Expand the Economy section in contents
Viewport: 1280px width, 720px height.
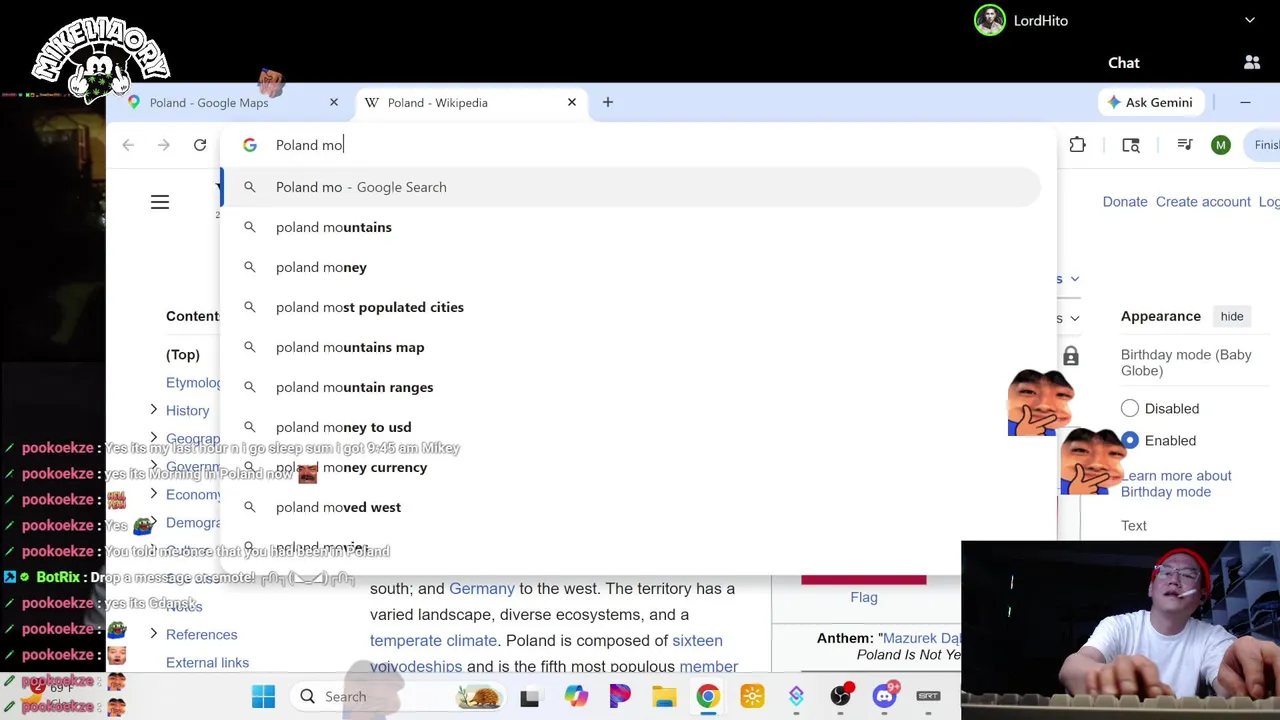153,493
